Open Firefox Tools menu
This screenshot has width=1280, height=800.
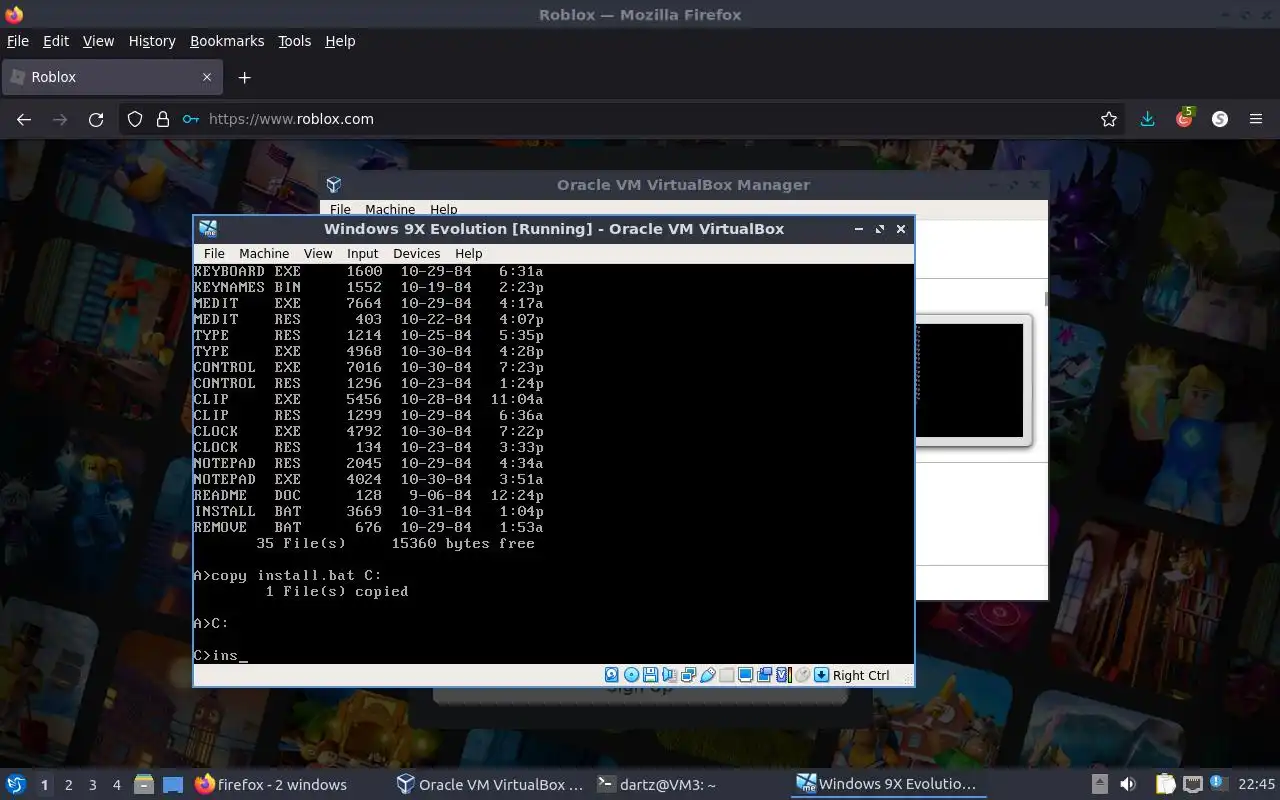[x=294, y=41]
